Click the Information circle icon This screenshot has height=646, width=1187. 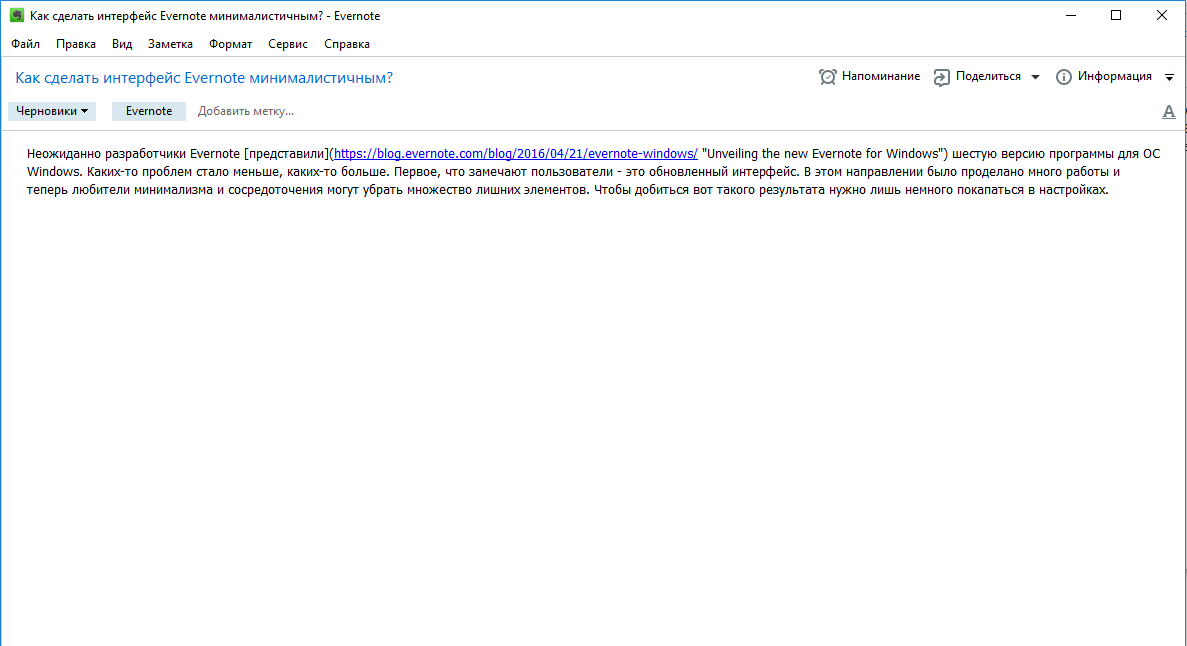click(x=1064, y=77)
